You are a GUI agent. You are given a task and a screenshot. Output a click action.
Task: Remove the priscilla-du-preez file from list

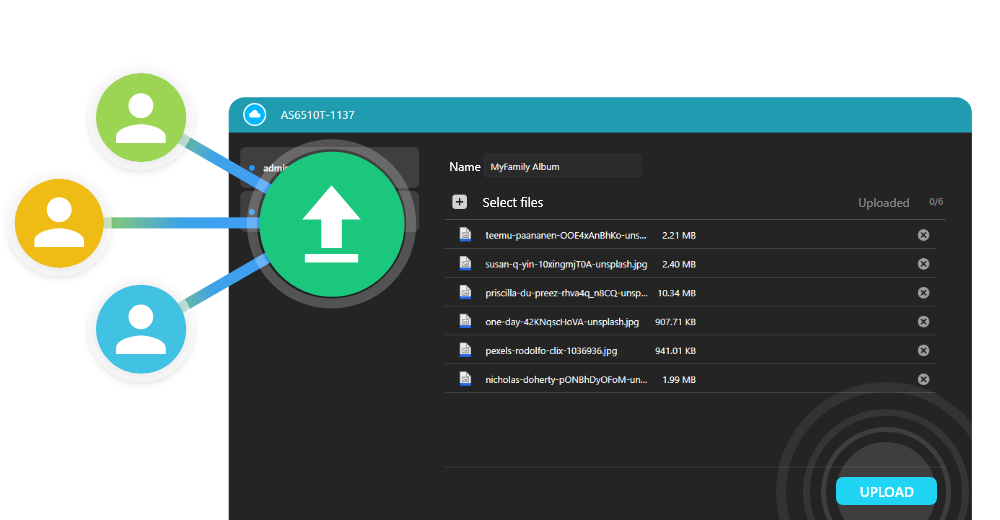tap(923, 292)
